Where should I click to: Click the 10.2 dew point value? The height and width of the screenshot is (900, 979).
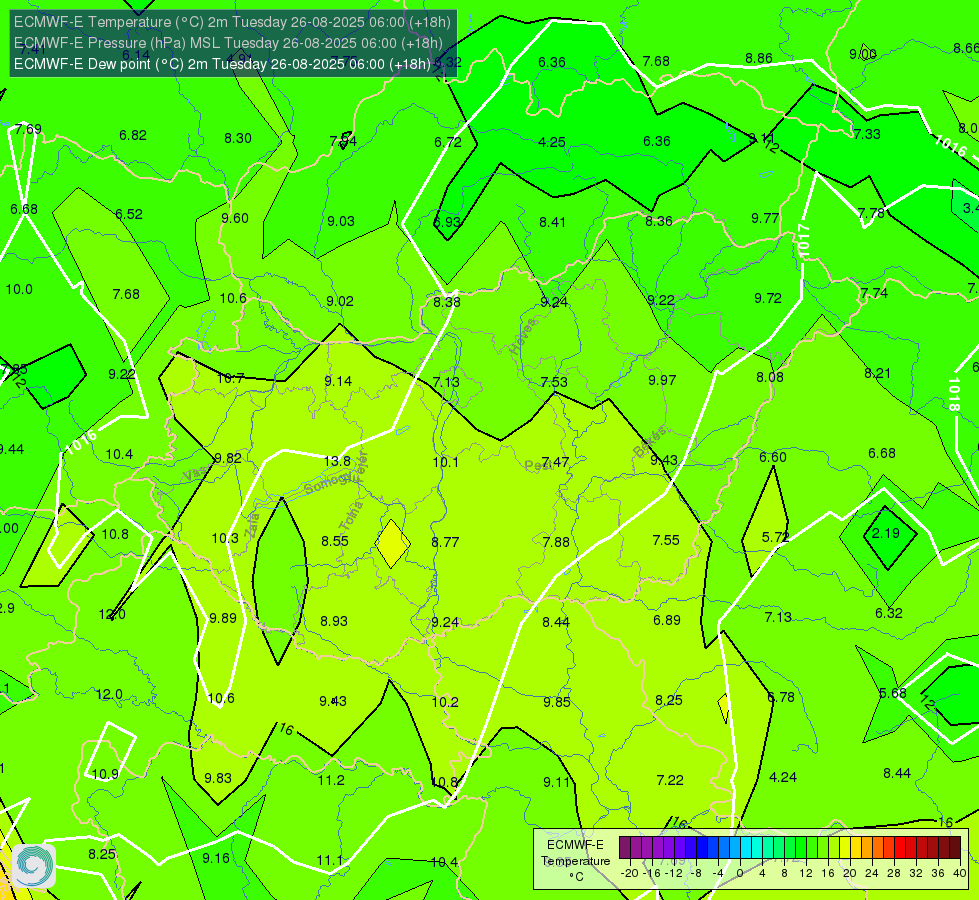coord(445,702)
